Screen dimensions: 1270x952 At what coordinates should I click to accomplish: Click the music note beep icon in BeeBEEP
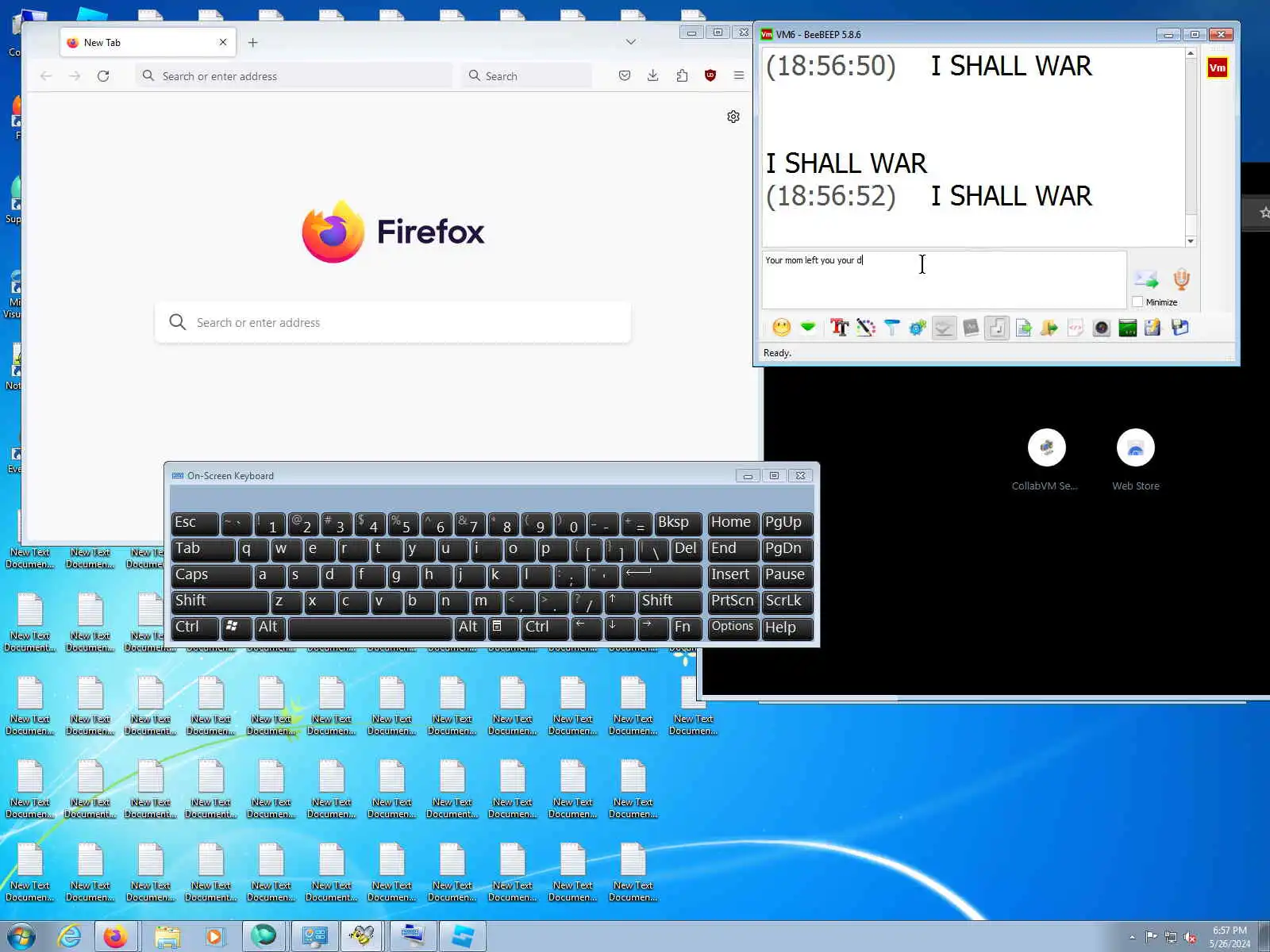[x=997, y=328]
